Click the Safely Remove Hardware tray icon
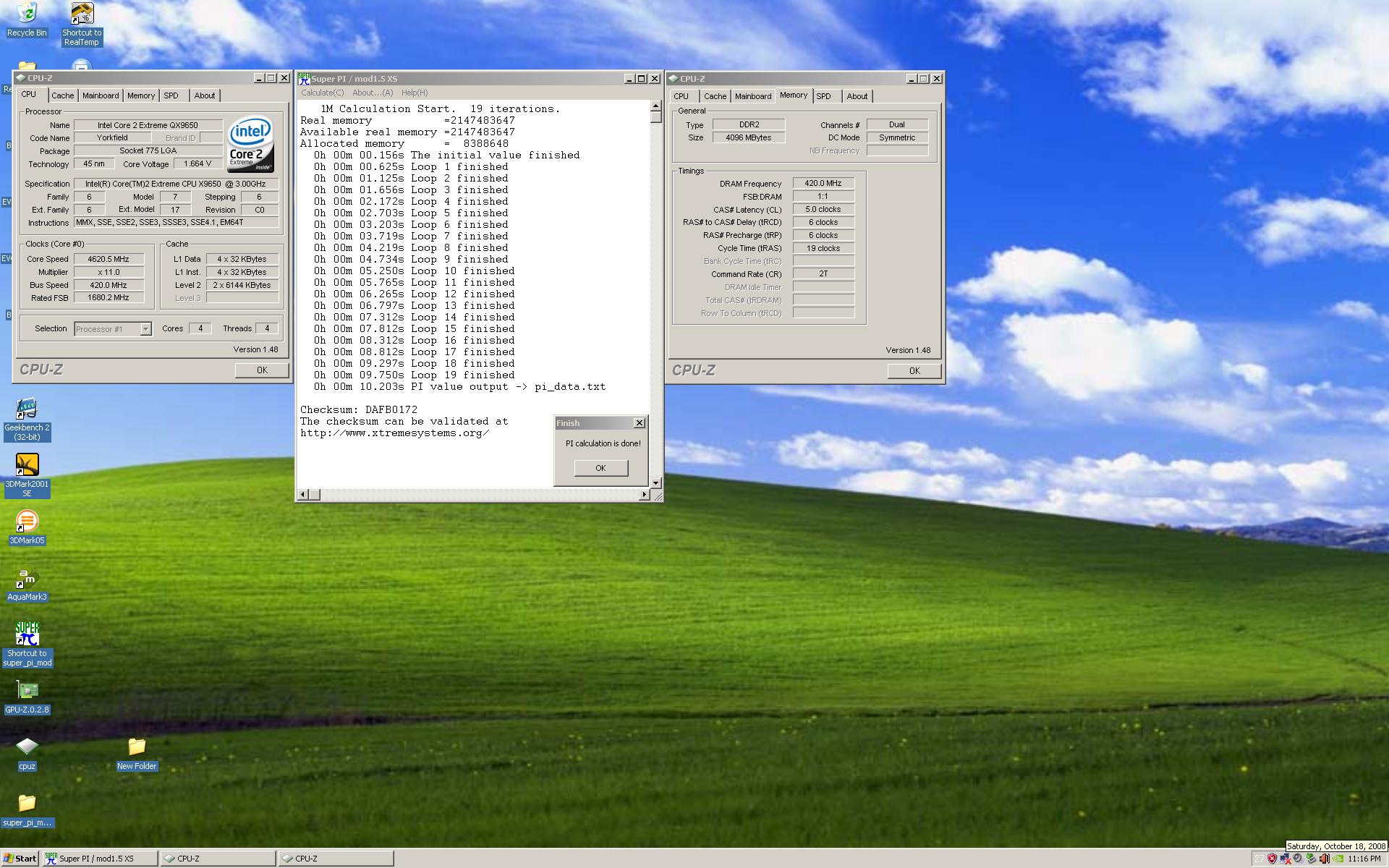 pyautogui.click(x=1311, y=859)
